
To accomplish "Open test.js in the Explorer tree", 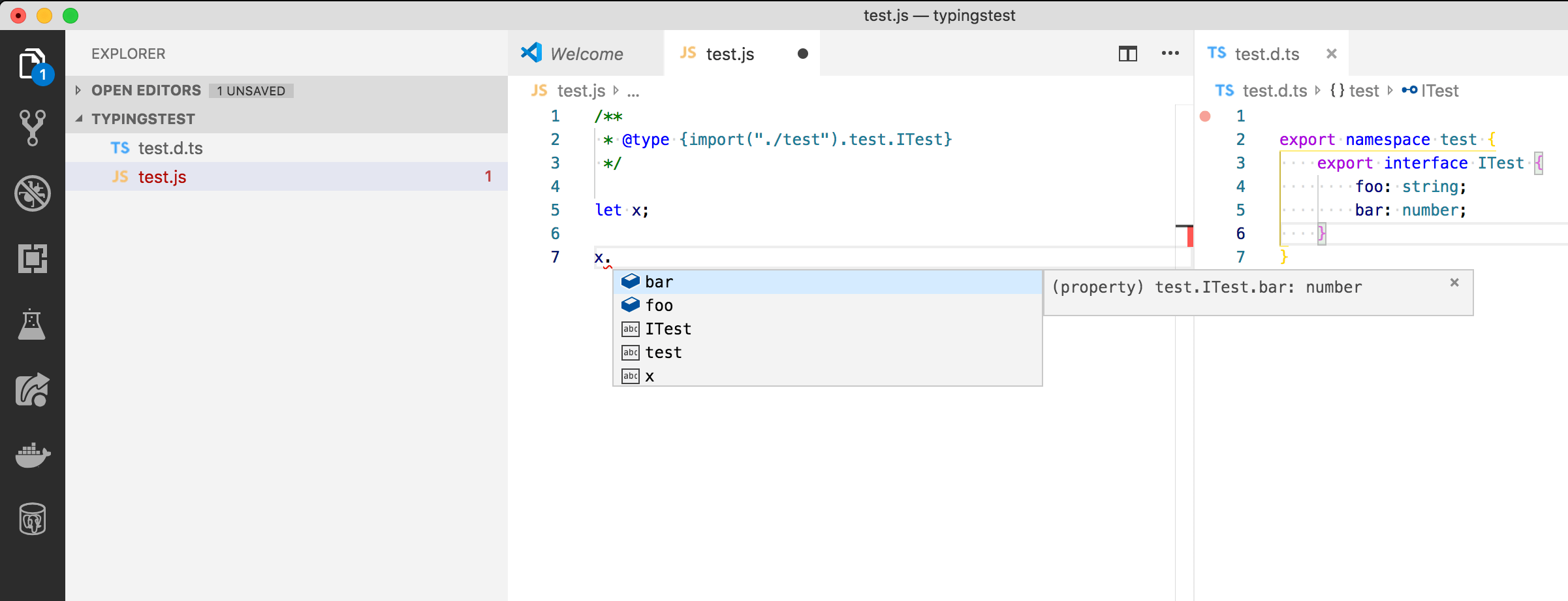I will tap(287, 177).
